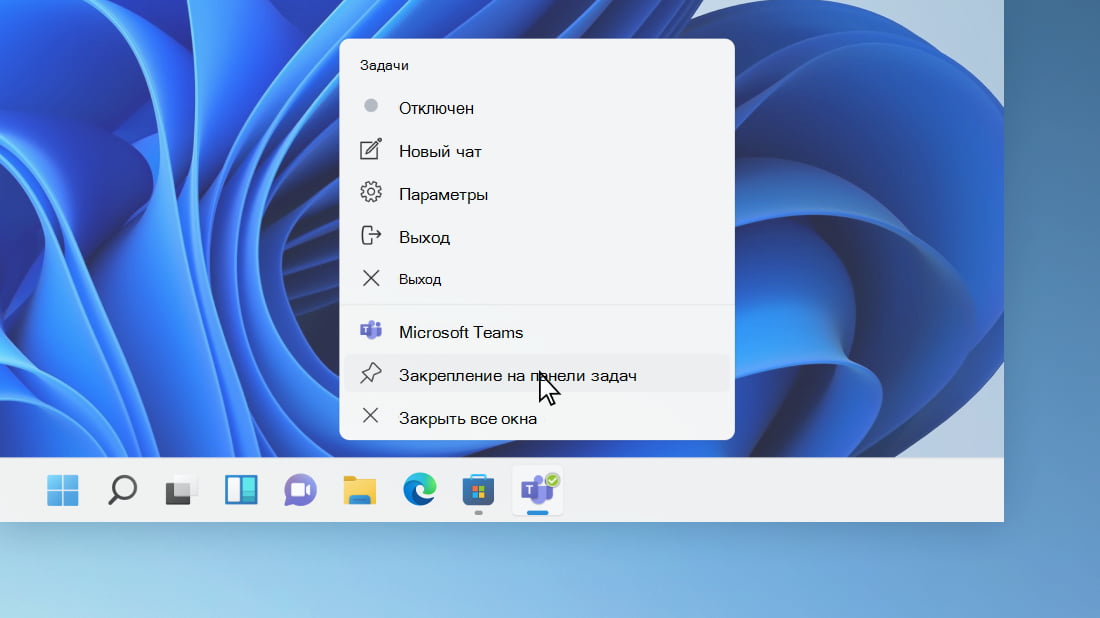Open Task View from the taskbar
The width and height of the screenshot is (1100, 618).
(240, 490)
